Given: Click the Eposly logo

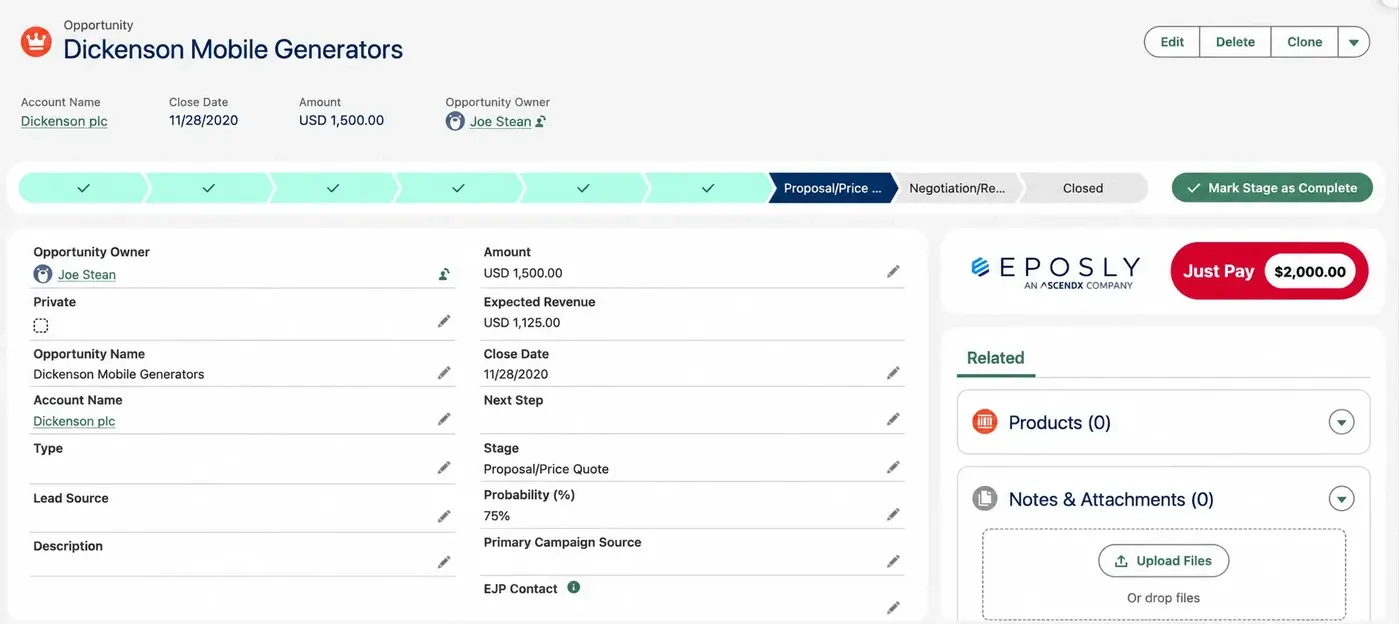Looking at the screenshot, I should (x=1055, y=271).
